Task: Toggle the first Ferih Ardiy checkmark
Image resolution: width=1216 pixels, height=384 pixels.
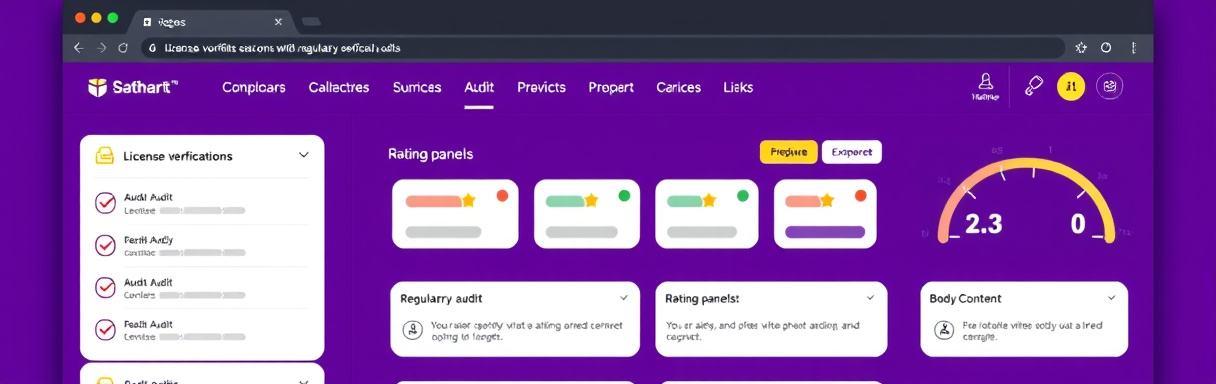Action: tap(105, 245)
